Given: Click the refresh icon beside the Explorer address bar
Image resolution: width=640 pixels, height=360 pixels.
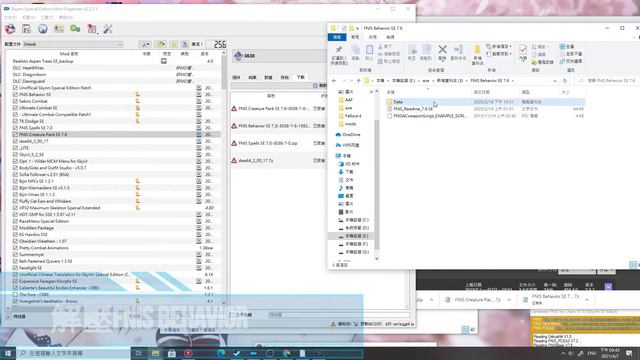Looking at the screenshot, I should tap(565, 81).
